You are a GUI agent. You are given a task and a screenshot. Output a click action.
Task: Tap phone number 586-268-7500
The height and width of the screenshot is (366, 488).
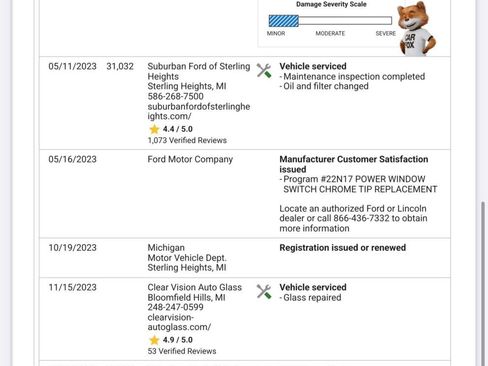click(x=175, y=96)
